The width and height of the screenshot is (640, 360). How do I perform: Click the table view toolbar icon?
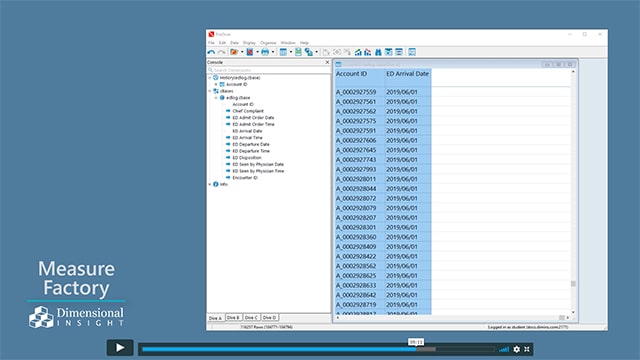283,52
